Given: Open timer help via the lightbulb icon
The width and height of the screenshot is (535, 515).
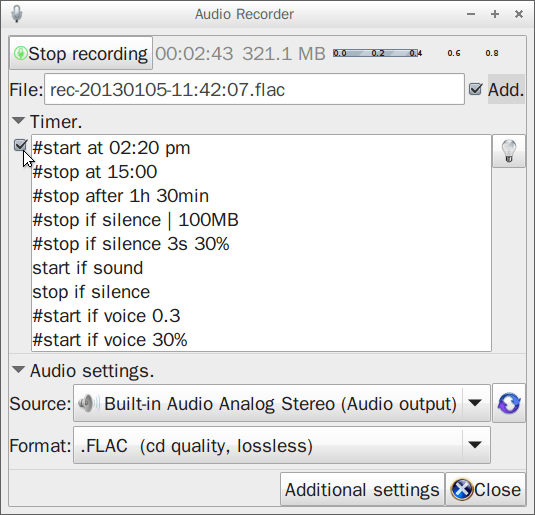Looking at the screenshot, I should tap(509, 151).
